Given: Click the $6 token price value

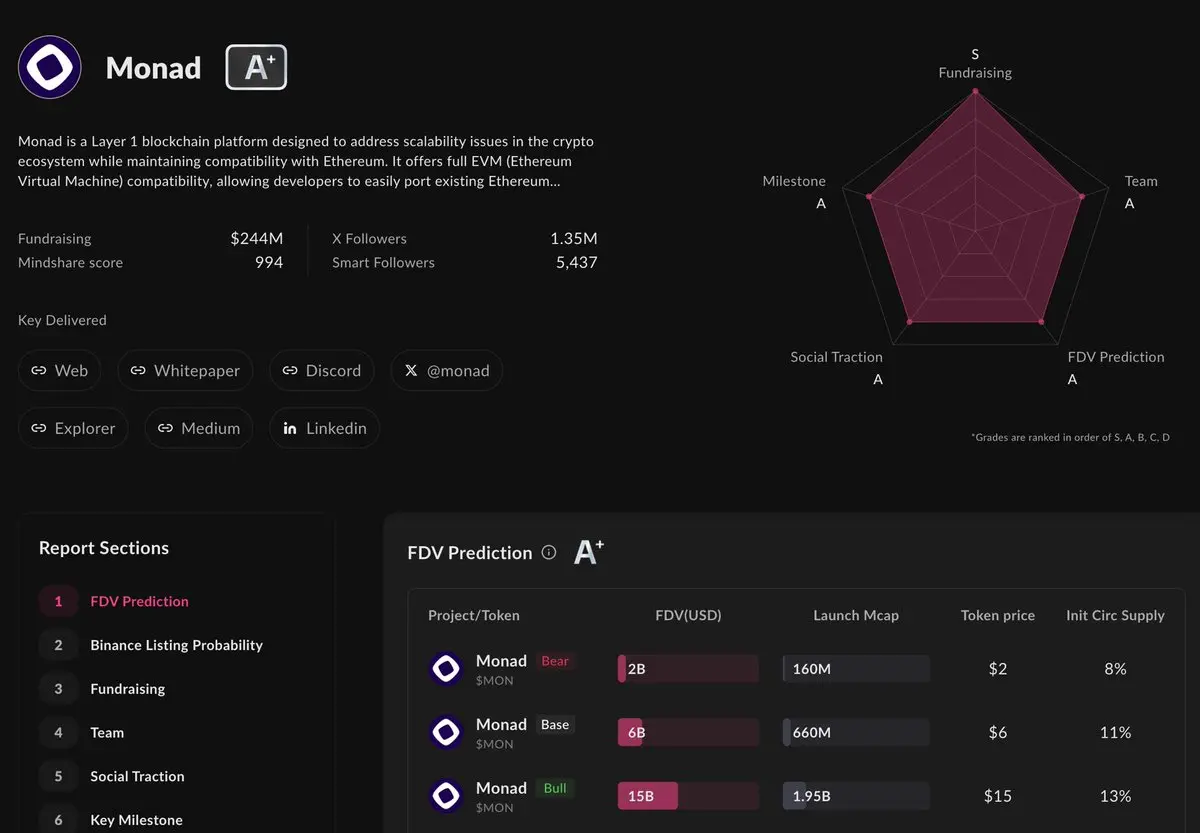Looking at the screenshot, I should (998, 733).
